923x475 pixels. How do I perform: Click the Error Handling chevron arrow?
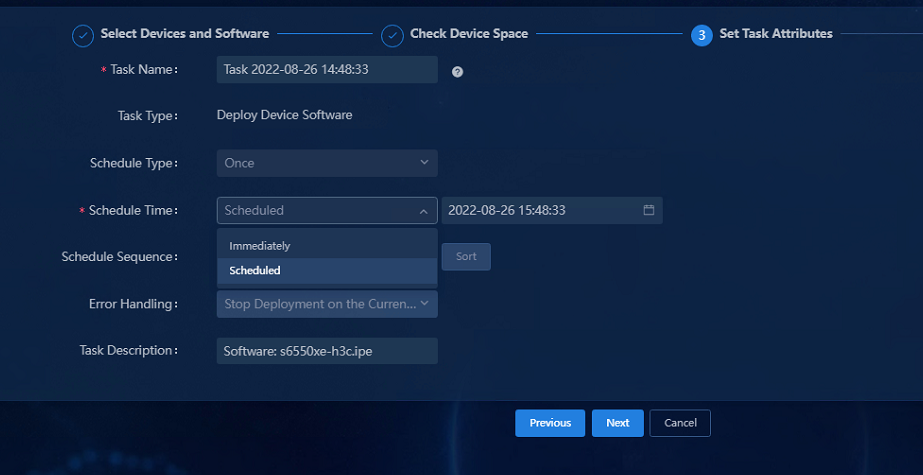tap(424, 303)
